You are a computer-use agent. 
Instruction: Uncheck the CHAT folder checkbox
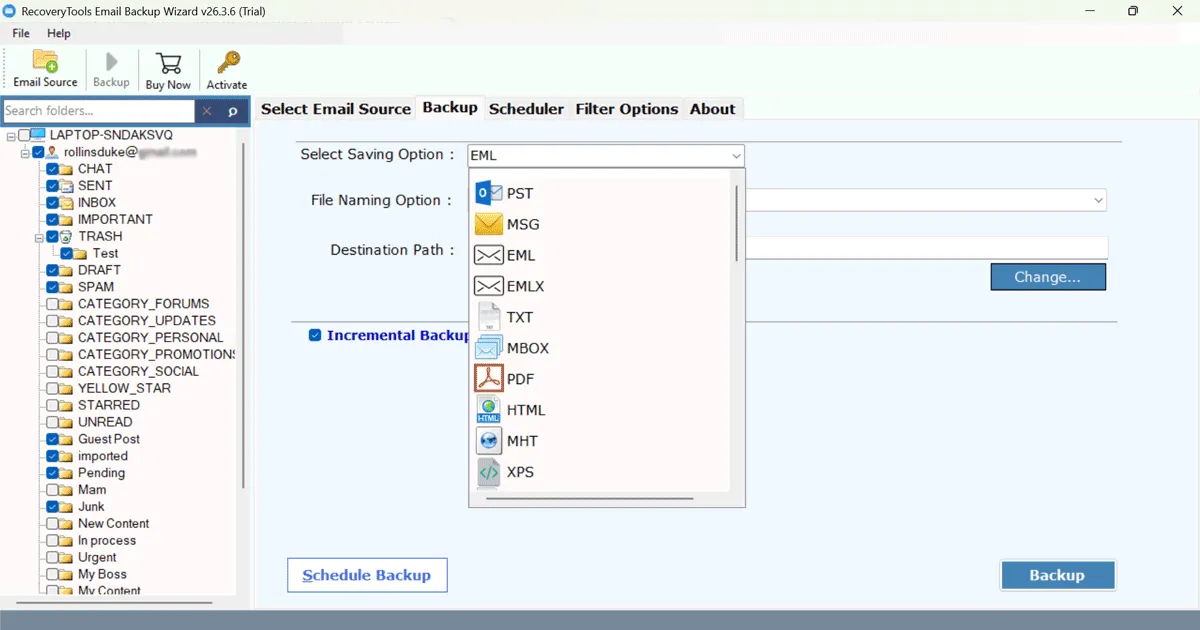coord(52,169)
